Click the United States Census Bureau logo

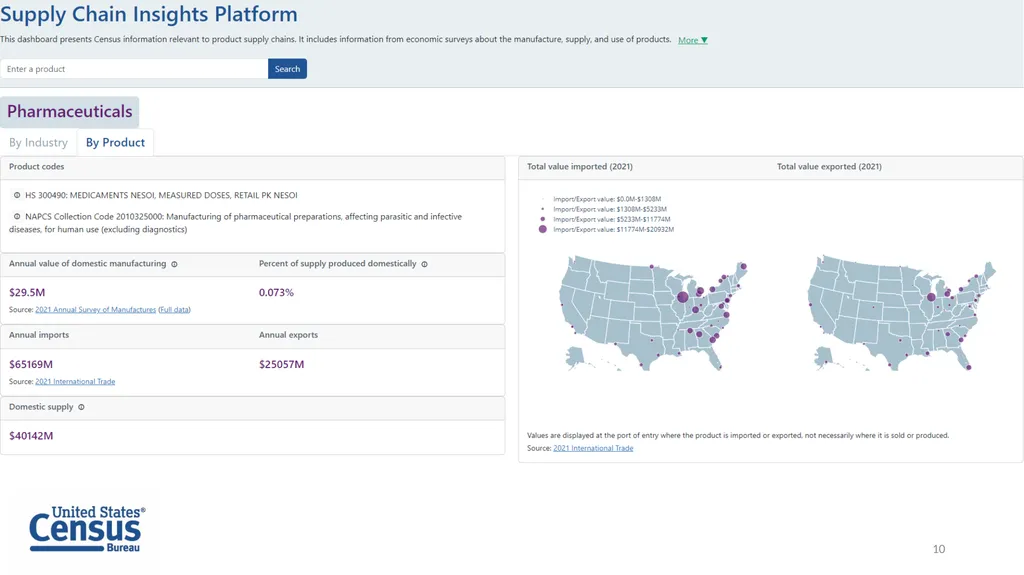pyautogui.click(x=87, y=529)
